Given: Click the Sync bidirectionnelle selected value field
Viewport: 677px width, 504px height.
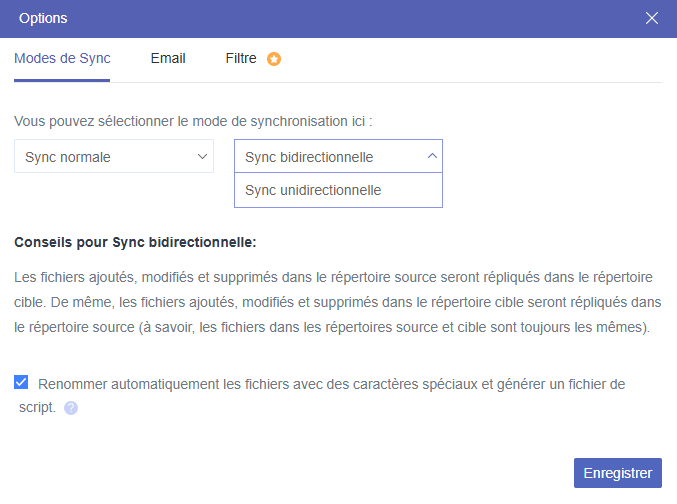Looking at the screenshot, I should 309,157.
